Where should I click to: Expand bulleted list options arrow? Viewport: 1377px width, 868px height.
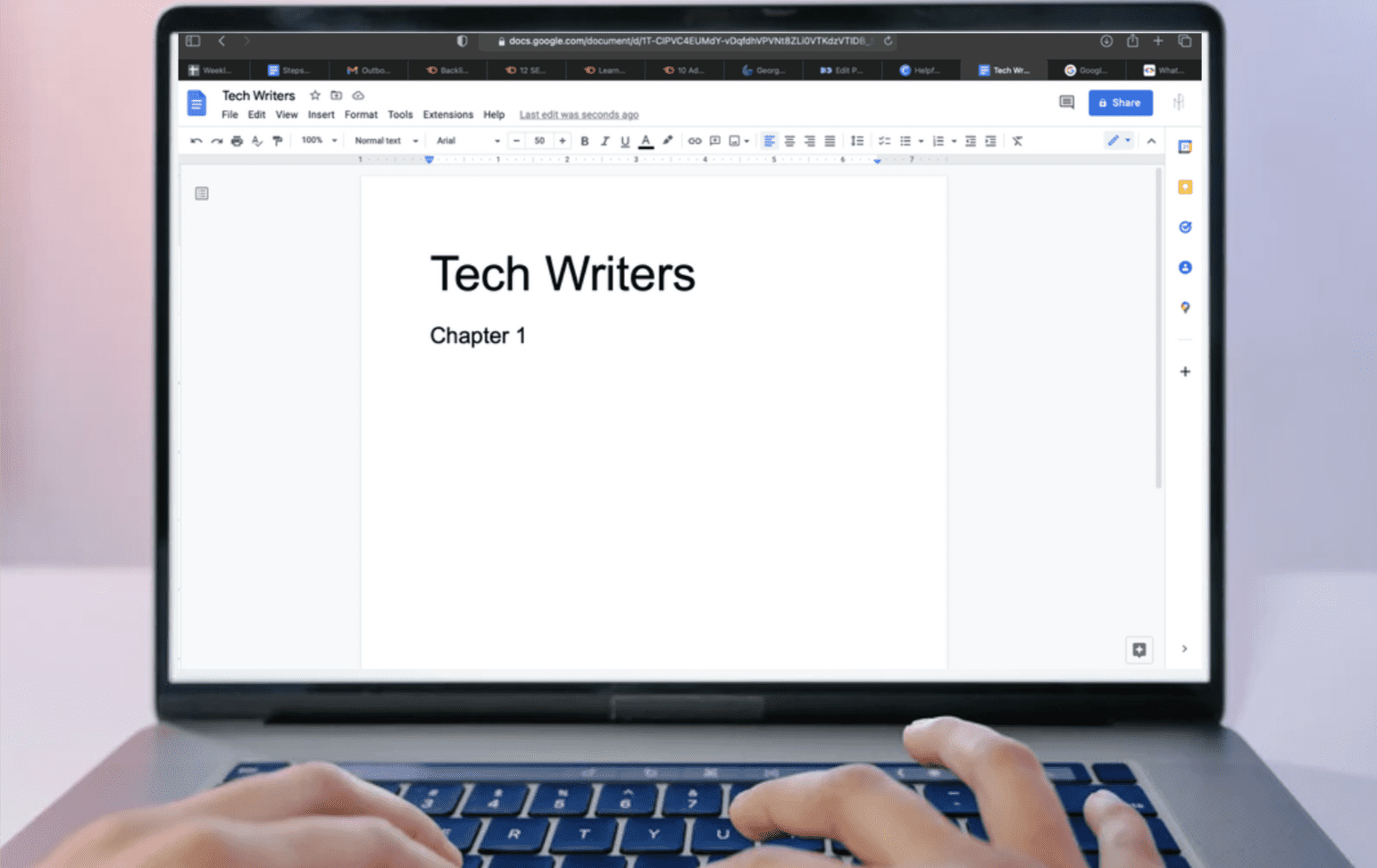(921, 141)
